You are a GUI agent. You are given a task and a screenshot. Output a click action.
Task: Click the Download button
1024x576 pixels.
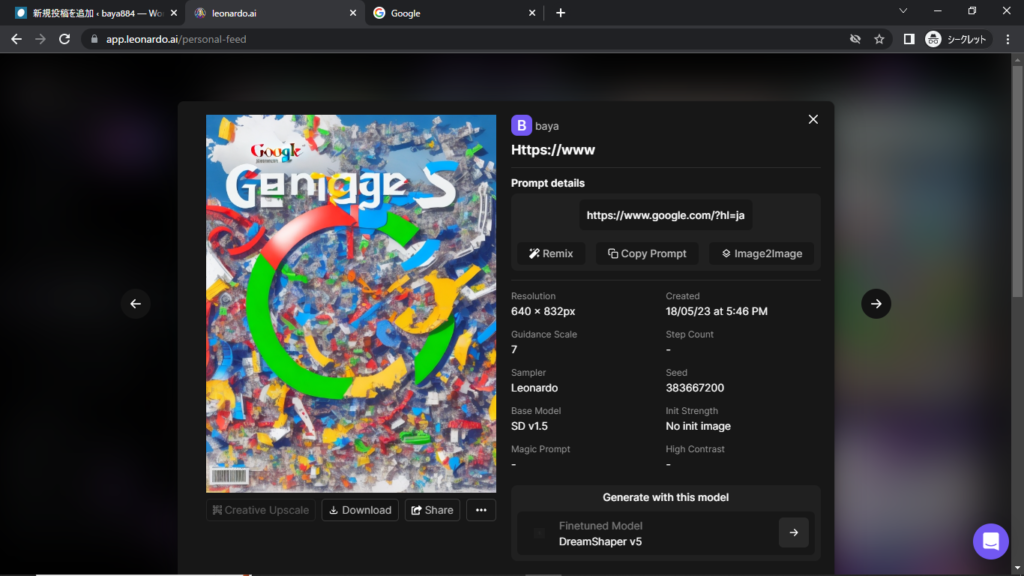point(360,510)
